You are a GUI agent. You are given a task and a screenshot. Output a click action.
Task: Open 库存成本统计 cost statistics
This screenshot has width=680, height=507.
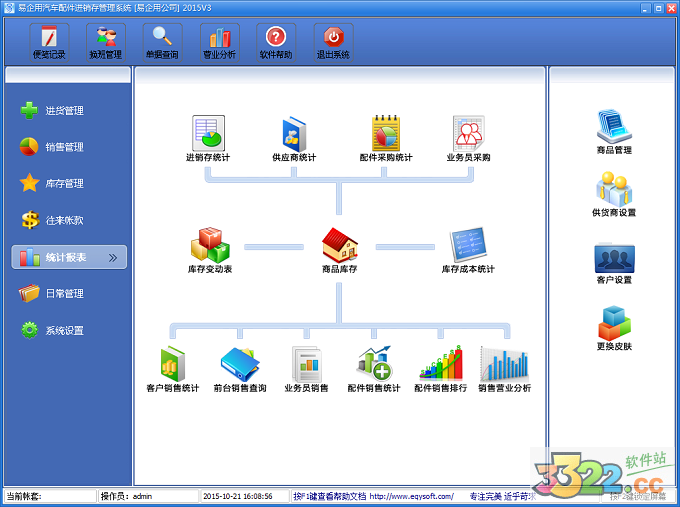pyautogui.click(x=468, y=250)
